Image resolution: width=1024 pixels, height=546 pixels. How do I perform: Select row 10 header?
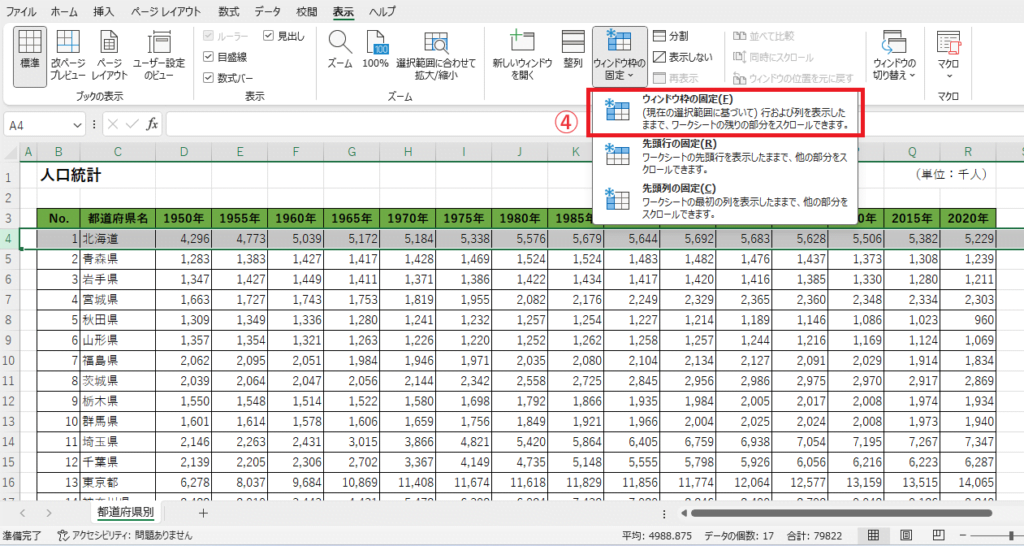point(9,360)
